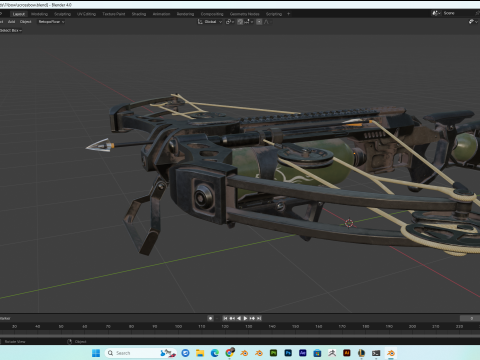Open the proportional editing falloff dropdown
Image resolution: width=480 pixels, height=360 pixels.
[267, 22]
